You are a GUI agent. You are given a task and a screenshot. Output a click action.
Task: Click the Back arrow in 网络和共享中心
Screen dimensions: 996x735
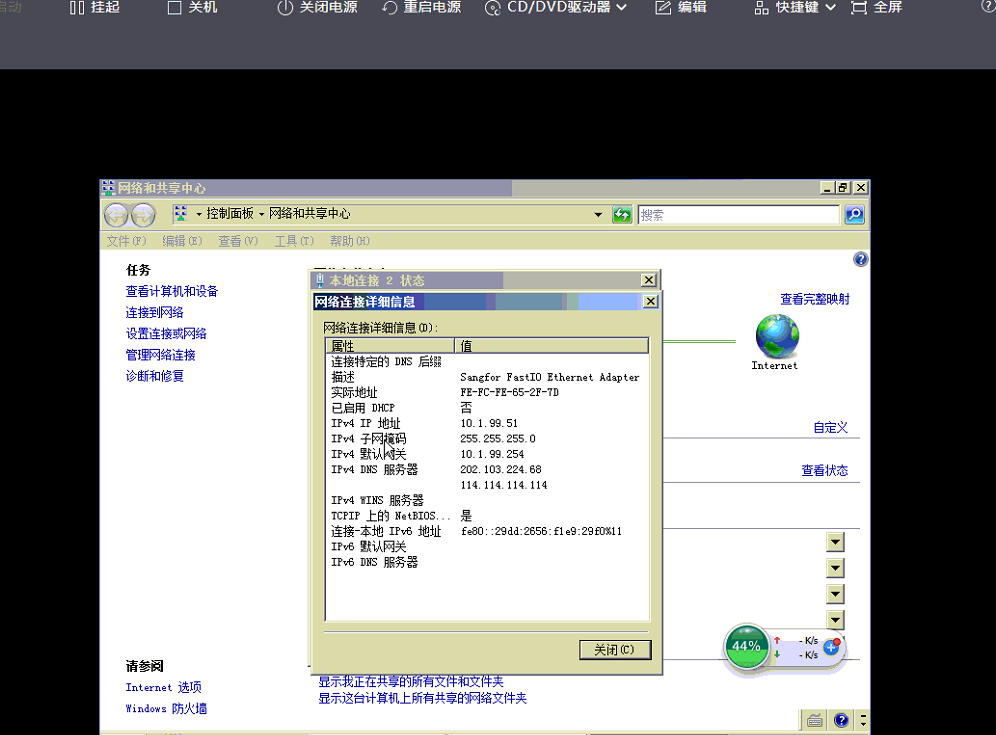coord(116,215)
